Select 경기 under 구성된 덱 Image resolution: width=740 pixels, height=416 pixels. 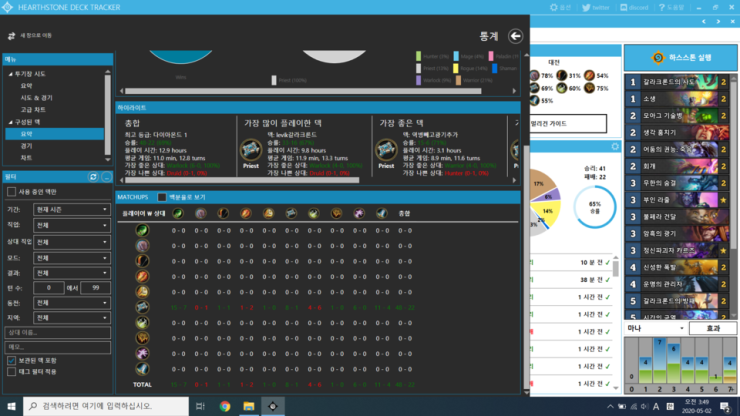tap(26, 146)
